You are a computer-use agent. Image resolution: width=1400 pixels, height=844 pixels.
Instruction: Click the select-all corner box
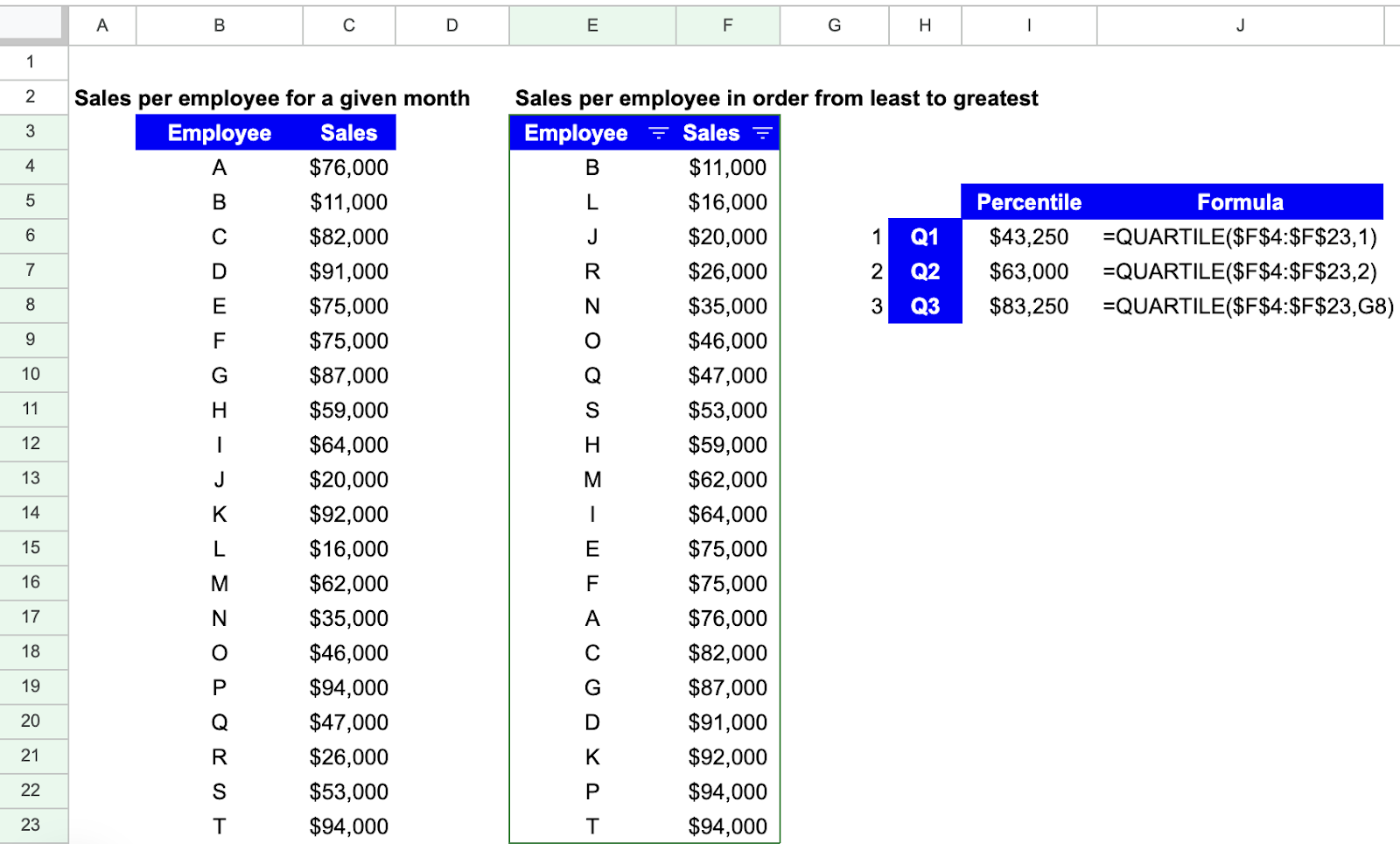(33, 25)
